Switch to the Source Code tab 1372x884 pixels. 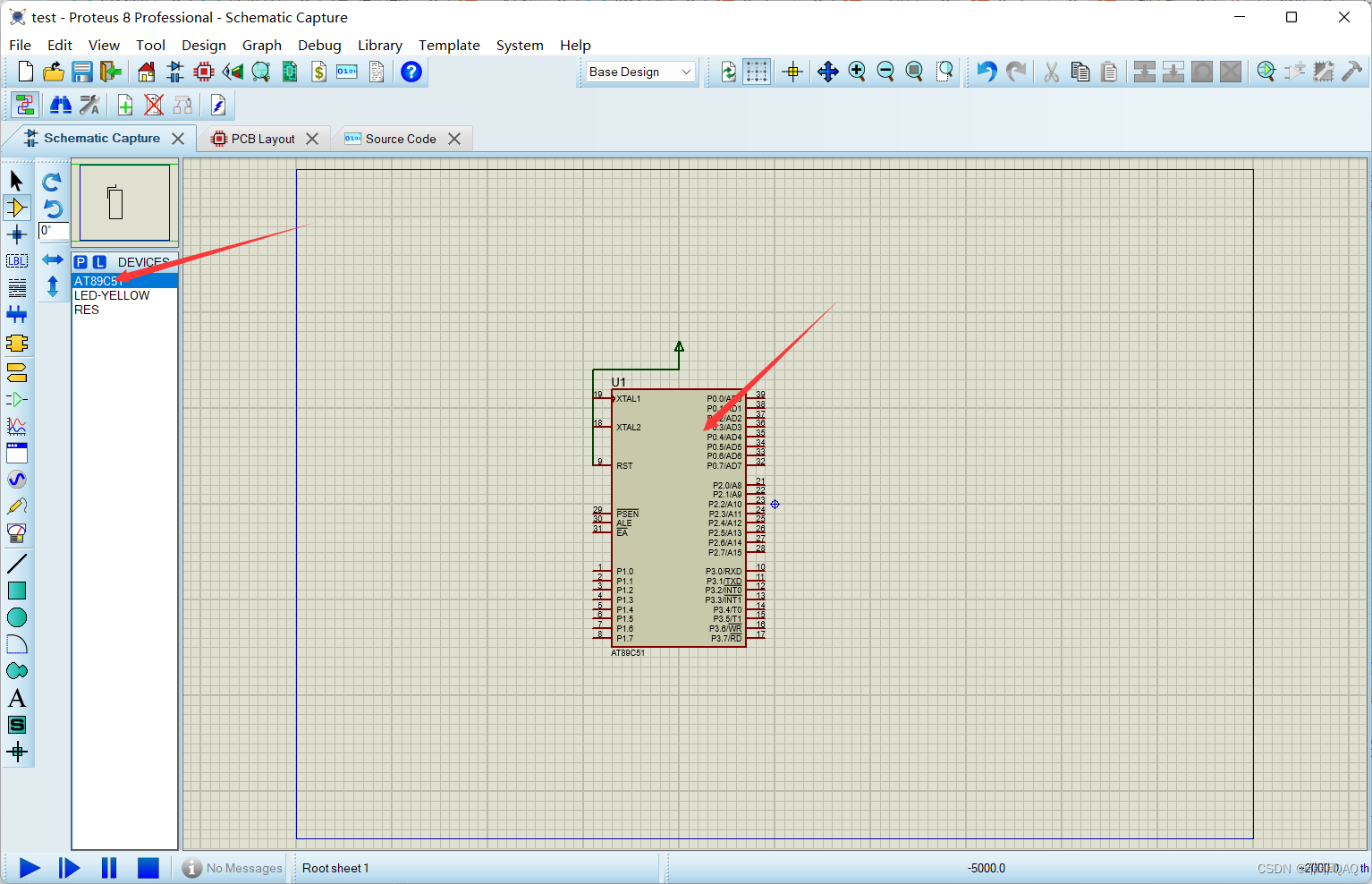pyautogui.click(x=401, y=139)
